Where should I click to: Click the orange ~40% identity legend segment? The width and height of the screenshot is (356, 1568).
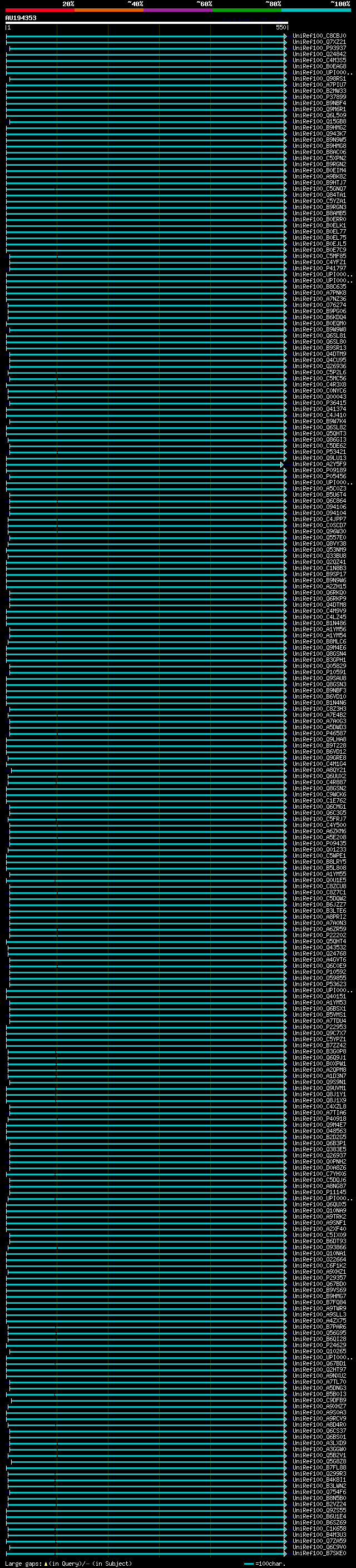click(x=109, y=10)
